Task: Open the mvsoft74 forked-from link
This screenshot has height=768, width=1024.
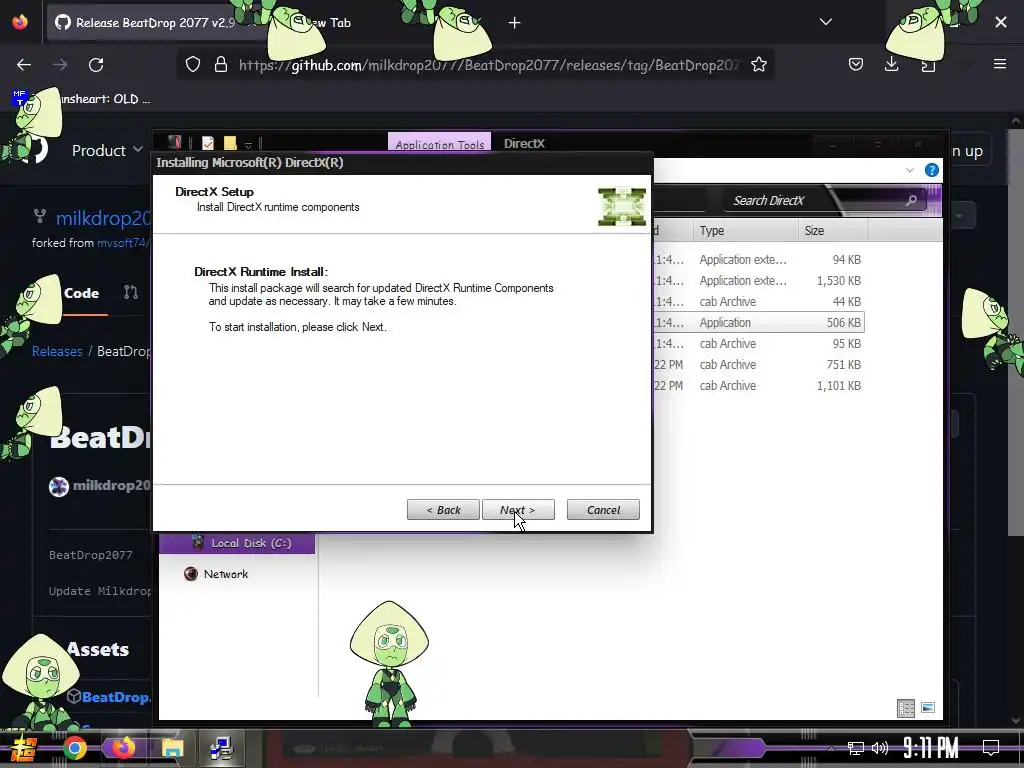Action: coord(124,243)
